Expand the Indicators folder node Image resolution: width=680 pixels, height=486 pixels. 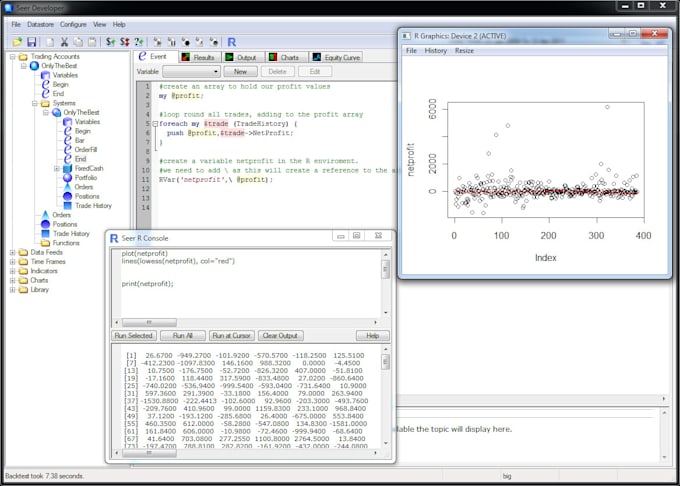(12, 270)
